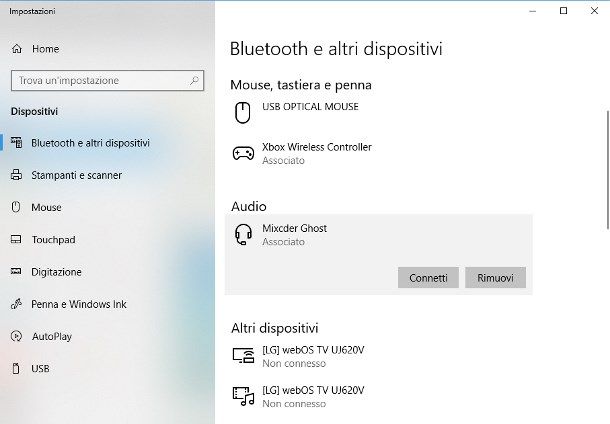The image size is (610, 424).
Task: Open Stampanti e scanner settings
Action: 77,175
